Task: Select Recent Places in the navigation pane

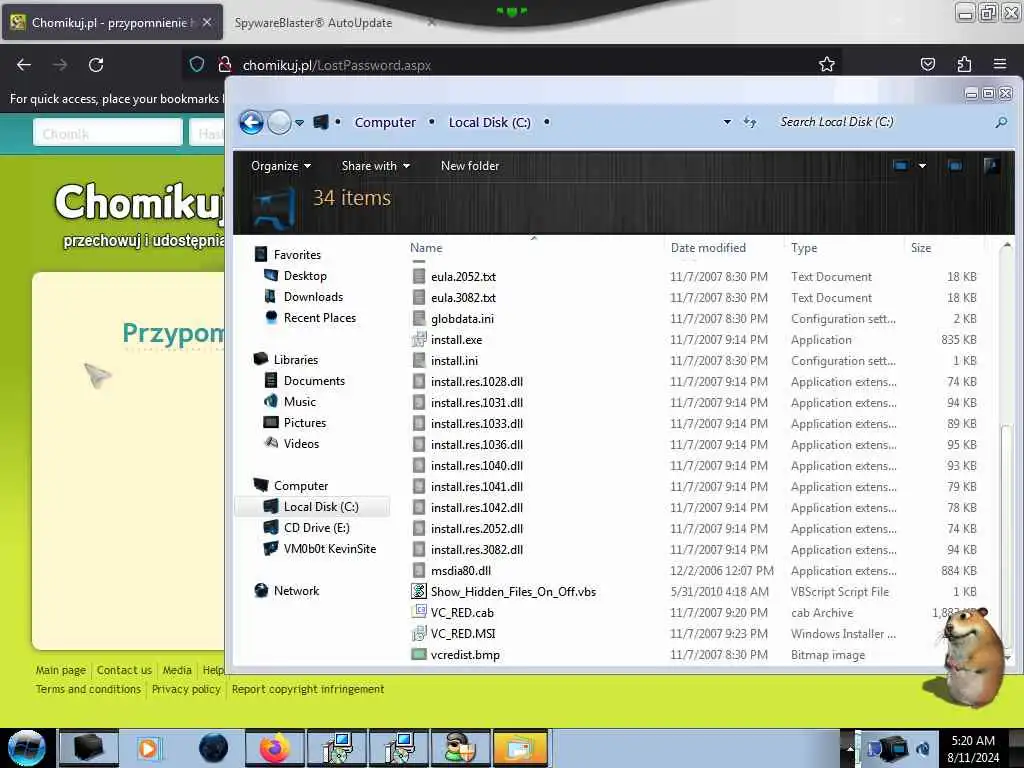Action: point(319,317)
